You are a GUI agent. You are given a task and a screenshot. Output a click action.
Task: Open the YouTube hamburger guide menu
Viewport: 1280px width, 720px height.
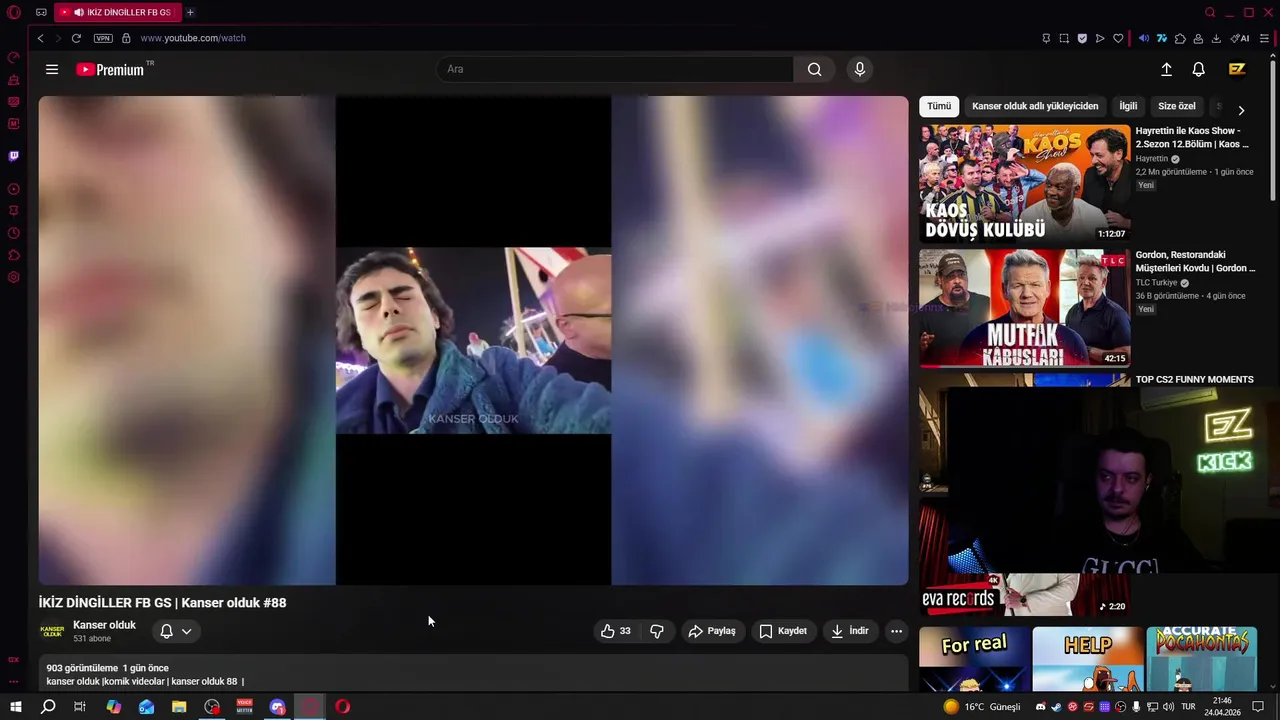tap(52, 69)
